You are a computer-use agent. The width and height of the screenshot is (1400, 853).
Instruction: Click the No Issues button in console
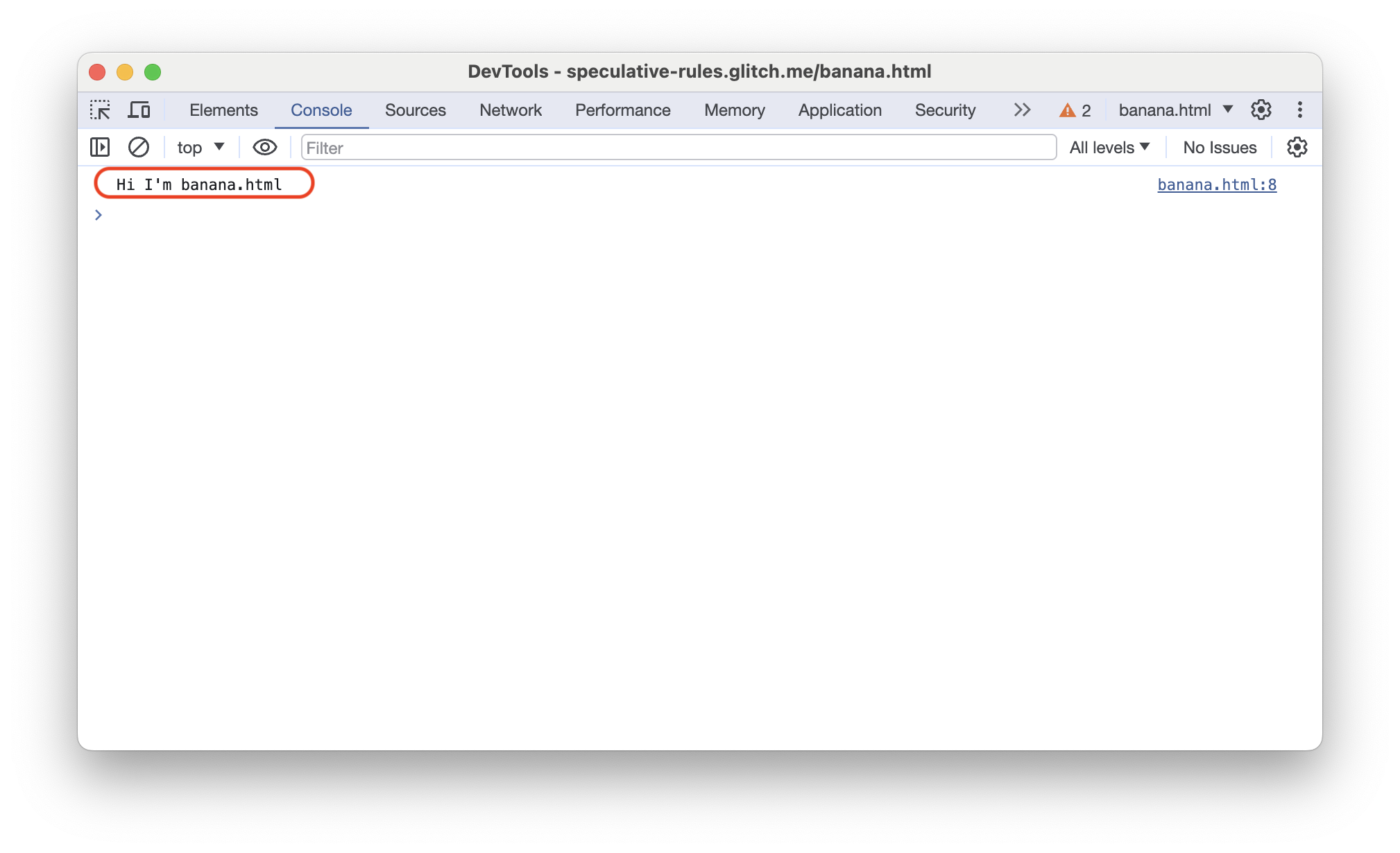tap(1219, 147)
